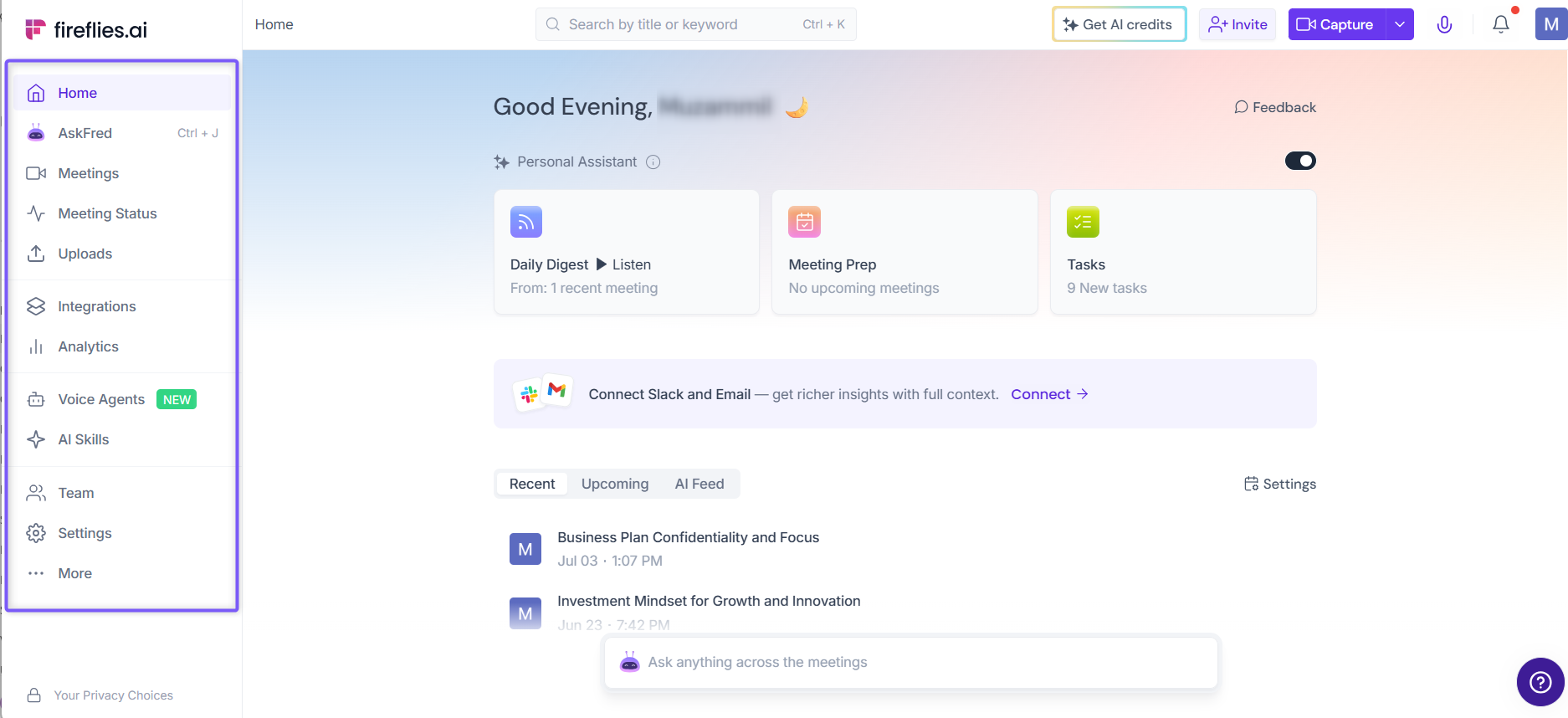Image resolution: width=1568 pixels, height=718 pixels.
Task: Toggle the Personal Assistant switch
Action: [1300, 161]
